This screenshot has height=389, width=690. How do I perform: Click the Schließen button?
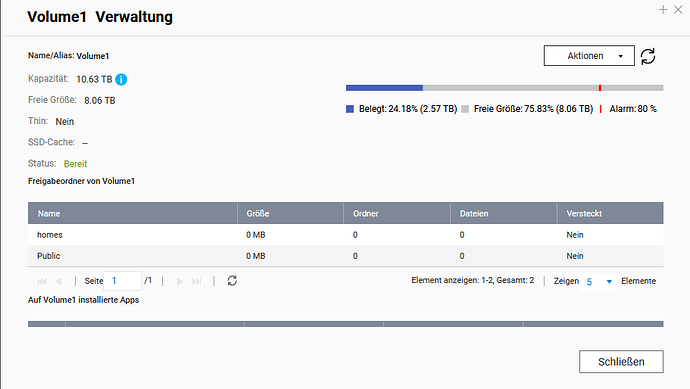pyautogui.click(x=621, y=362)
